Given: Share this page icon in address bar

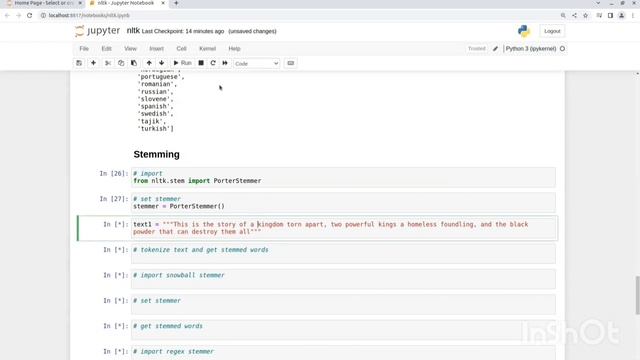Looking at the screenshot, I should point(574,16).
